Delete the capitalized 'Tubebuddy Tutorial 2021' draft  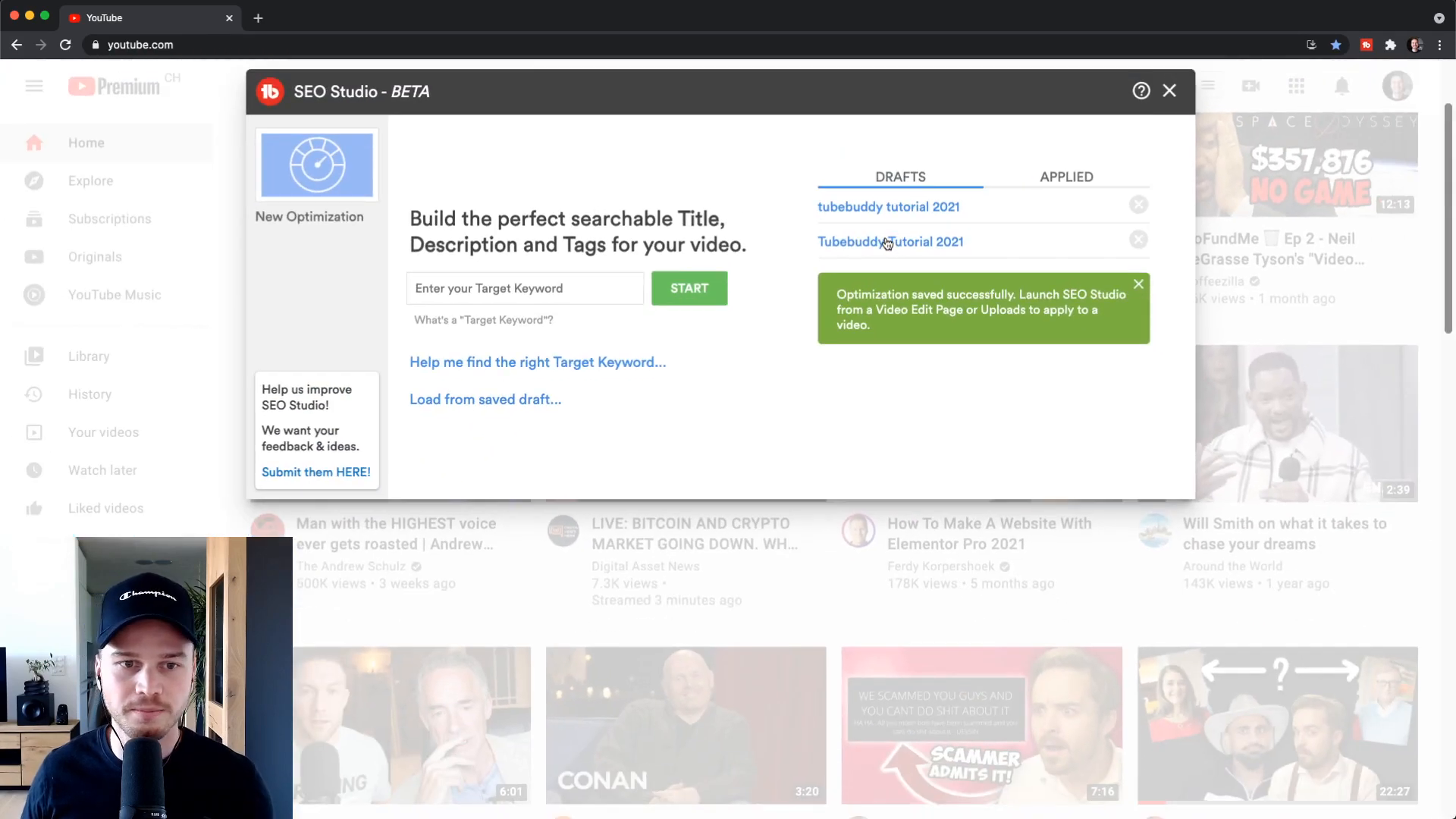[x=1138, y=240]
